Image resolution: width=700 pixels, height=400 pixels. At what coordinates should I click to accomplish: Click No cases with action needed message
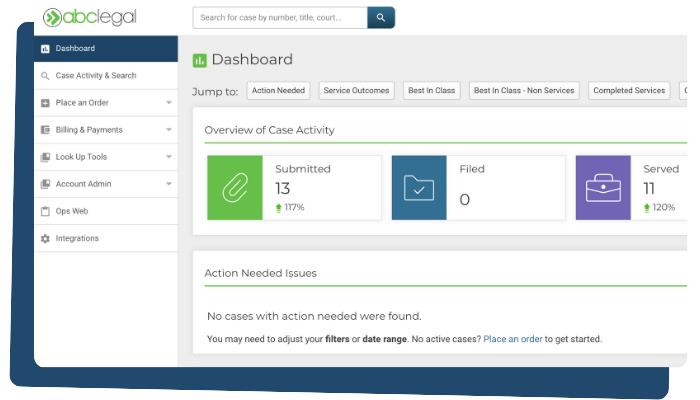click(x=314, y=317)
